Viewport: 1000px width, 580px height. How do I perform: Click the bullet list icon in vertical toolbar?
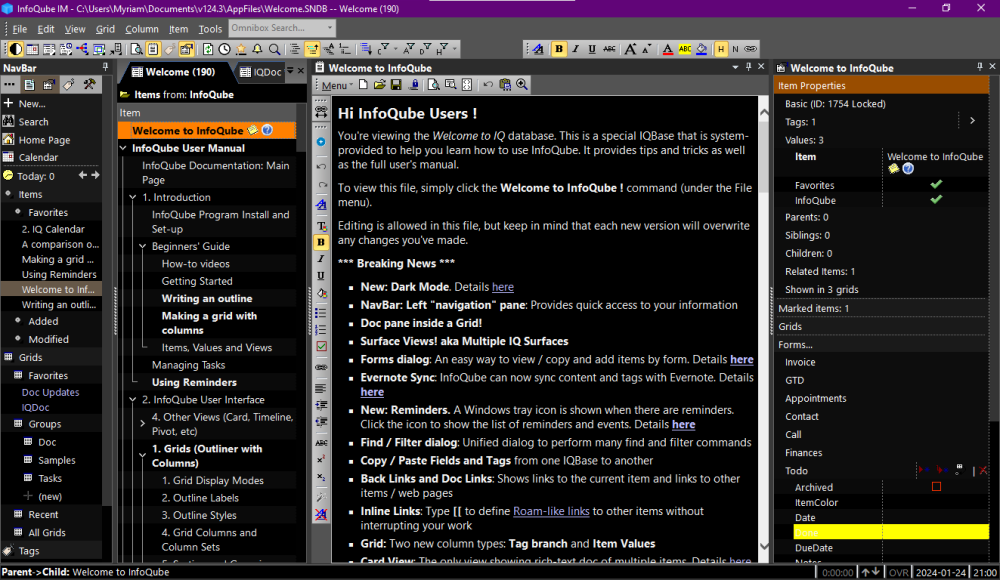(321, 313)
